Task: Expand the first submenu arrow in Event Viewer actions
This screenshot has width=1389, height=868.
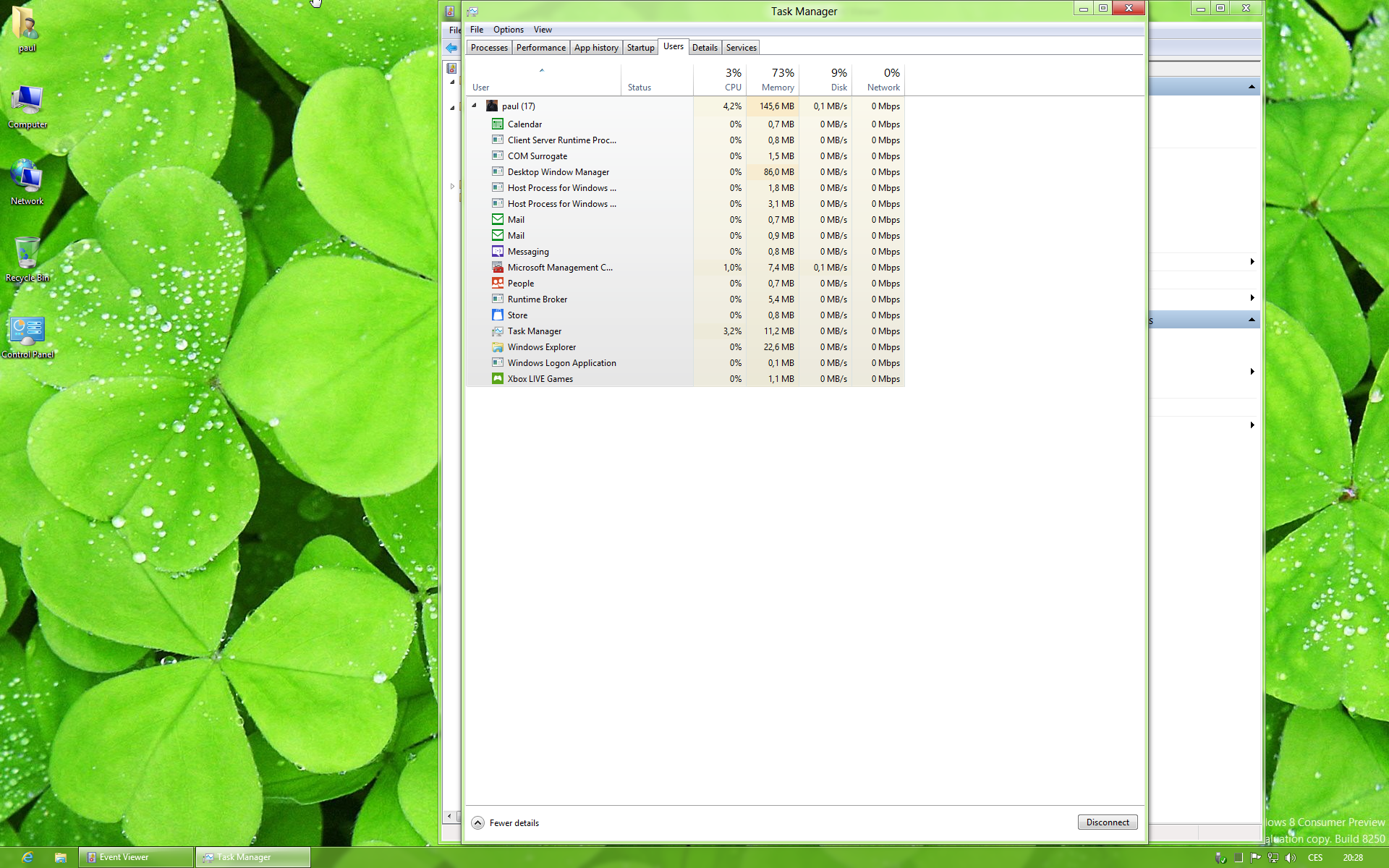Action: click(x=1252, y=262)
